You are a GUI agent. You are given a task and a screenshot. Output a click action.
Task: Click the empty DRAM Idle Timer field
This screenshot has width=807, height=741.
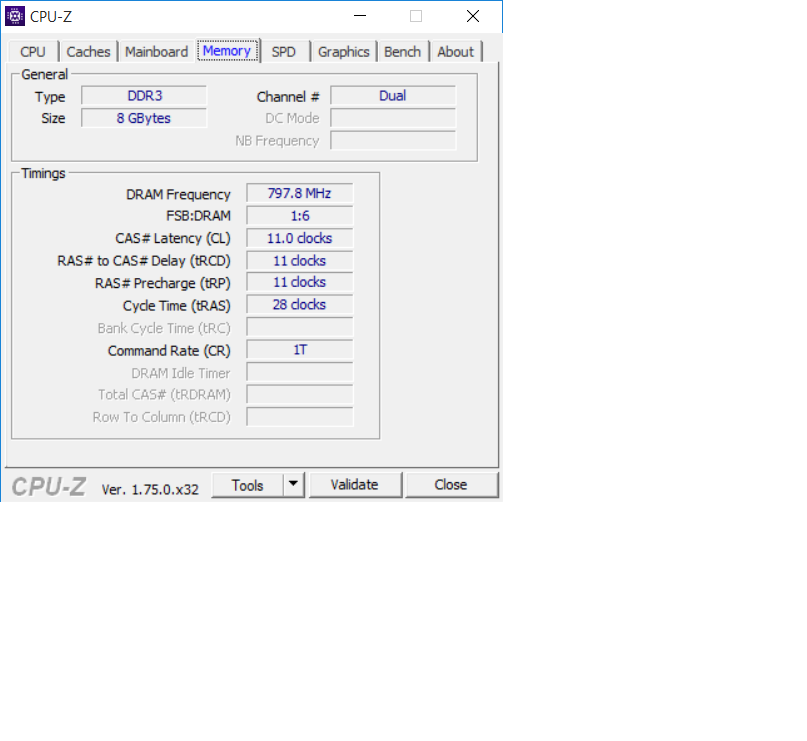point(300,372)
